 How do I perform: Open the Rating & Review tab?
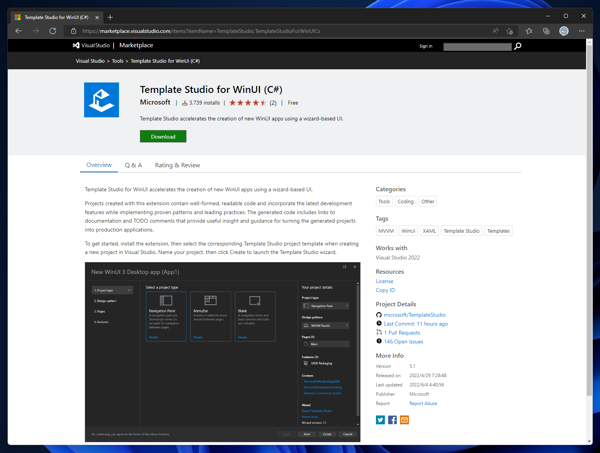click(177, 165)
